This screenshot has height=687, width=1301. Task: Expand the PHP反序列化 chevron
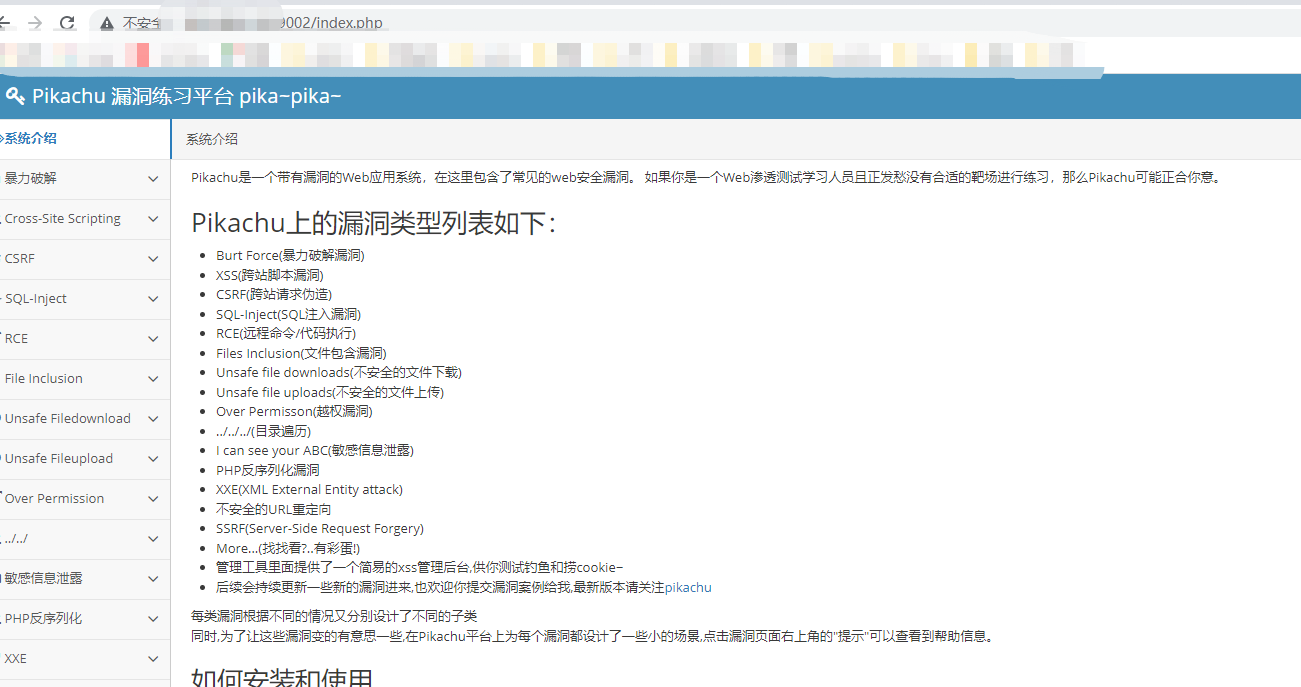pyautogui.click(x=153, y=619)
